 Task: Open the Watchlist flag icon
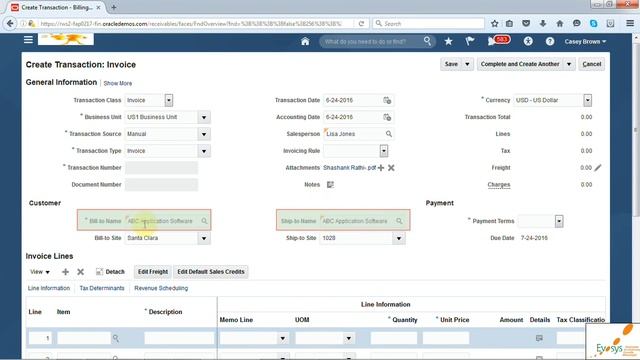point(470,41)
